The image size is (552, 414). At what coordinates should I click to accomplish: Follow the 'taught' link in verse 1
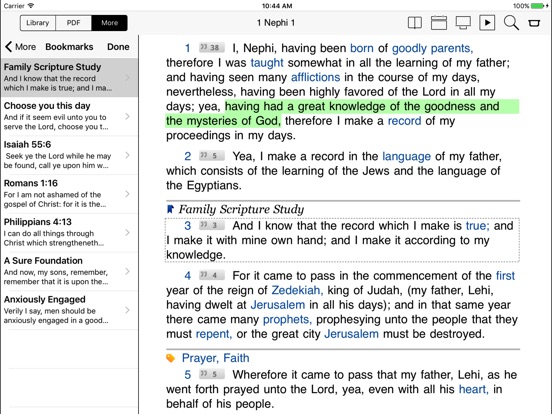(x=267, y=63)
